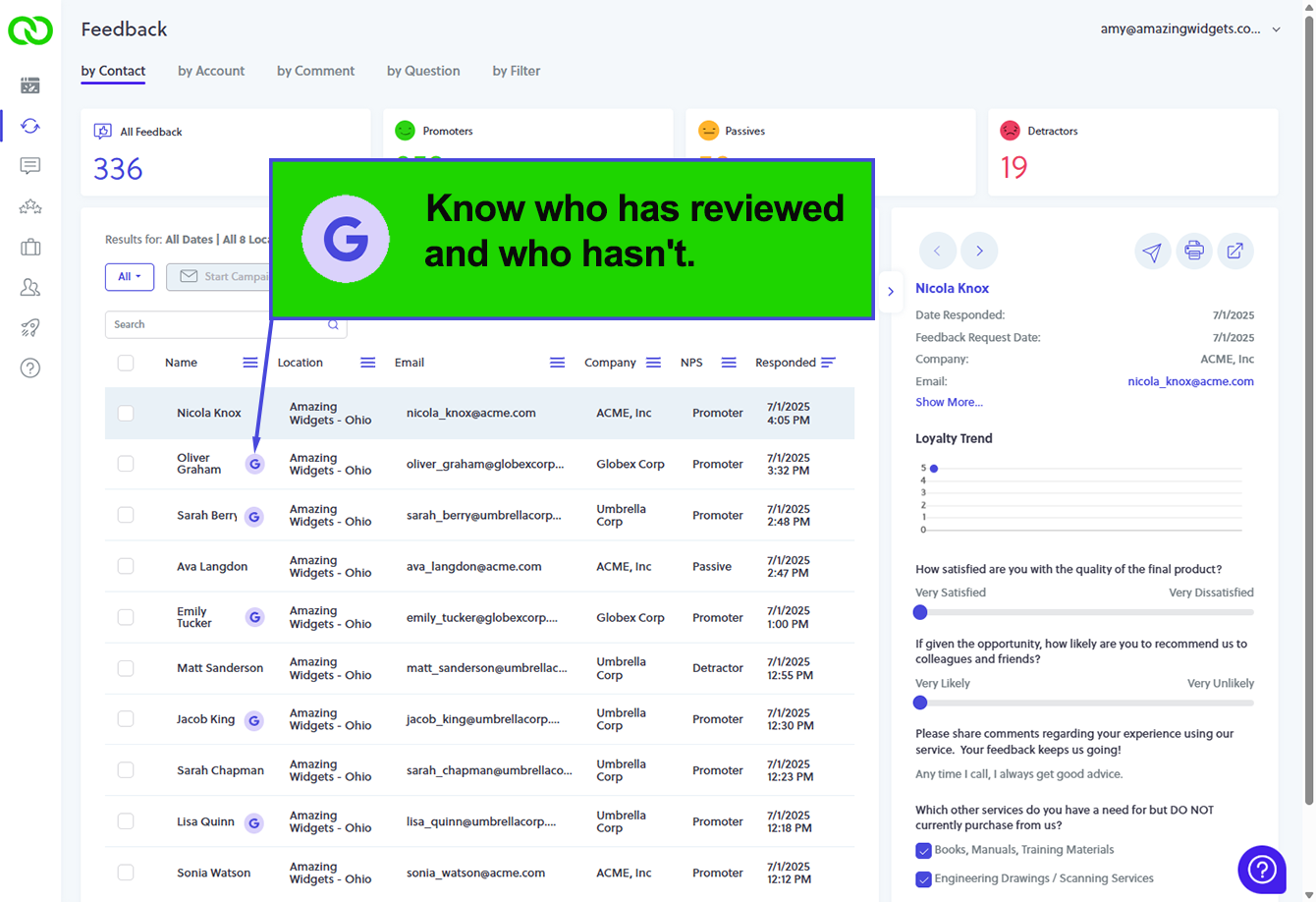Select sonia_watson@acme.com email cell
1316x902 pixels.
pos(475,873)
